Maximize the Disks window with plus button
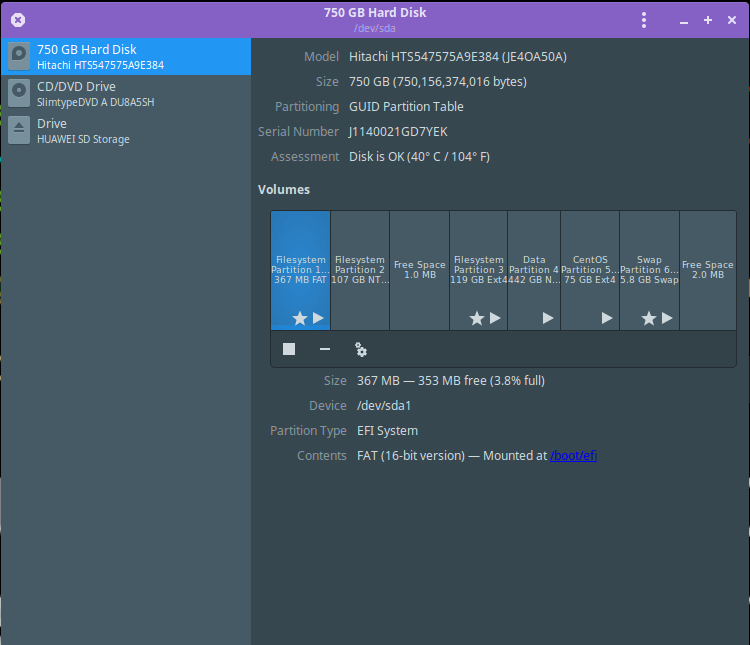 tap(708, 20)
